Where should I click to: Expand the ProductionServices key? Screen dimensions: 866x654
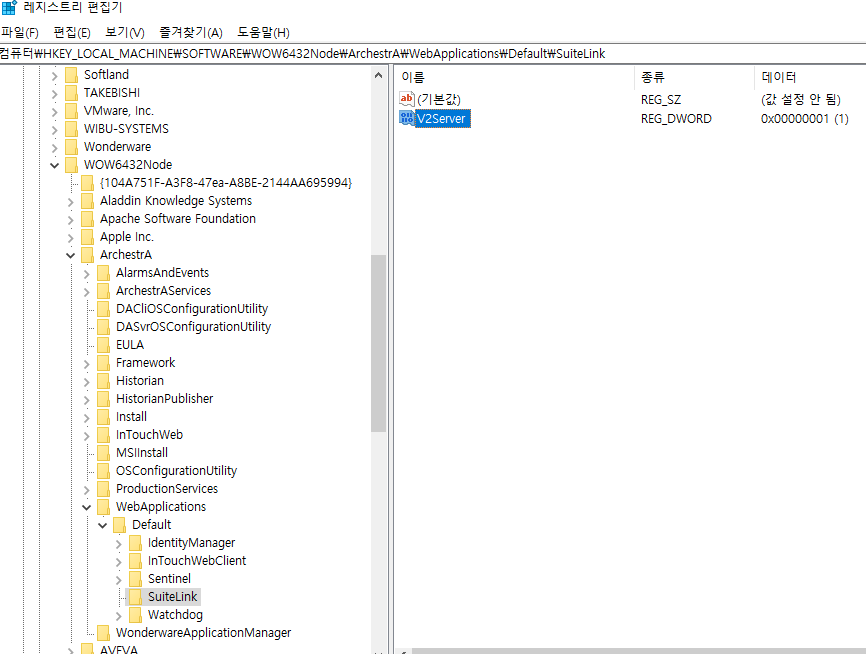click(x=86, y=490)
